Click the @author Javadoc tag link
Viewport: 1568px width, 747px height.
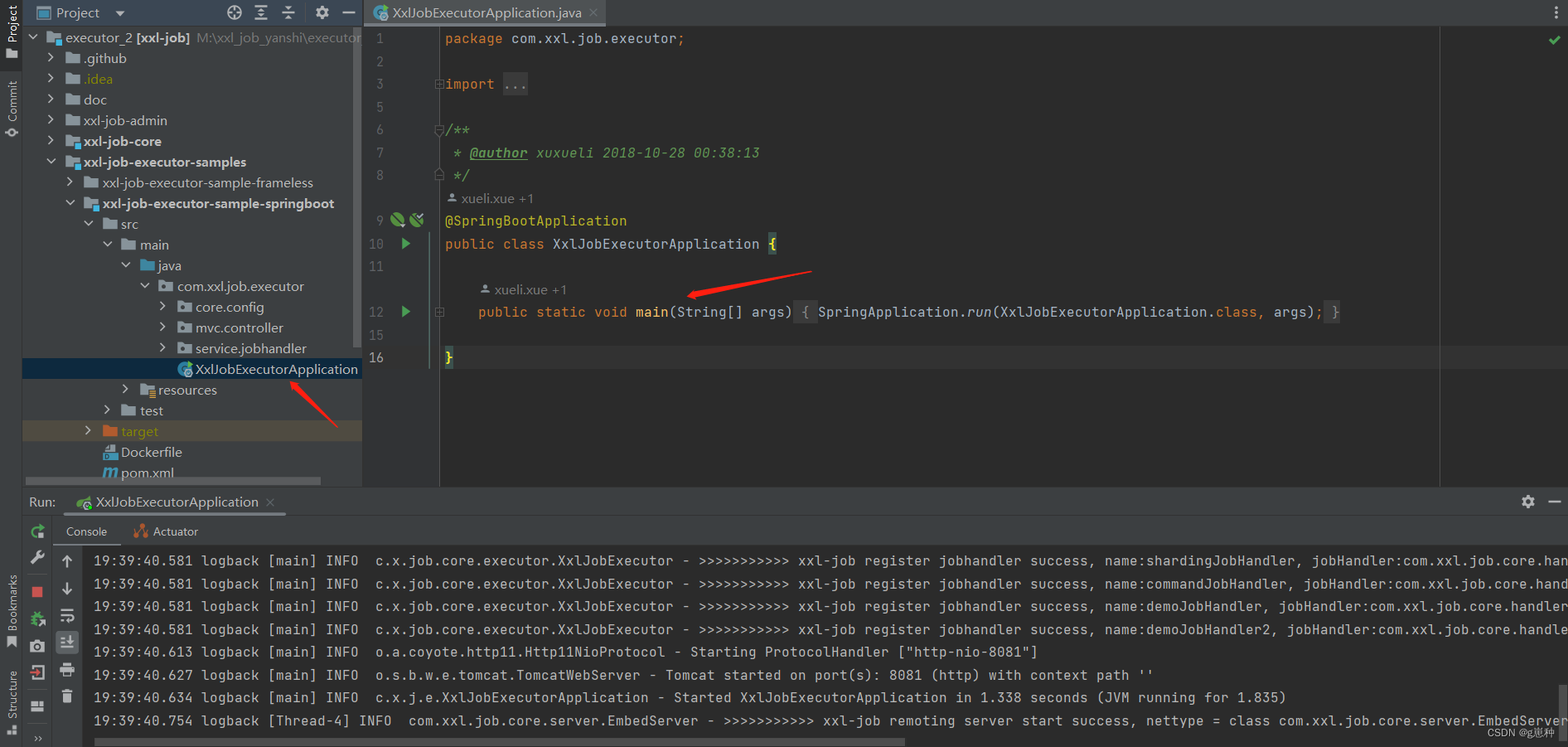pos(498,153)
